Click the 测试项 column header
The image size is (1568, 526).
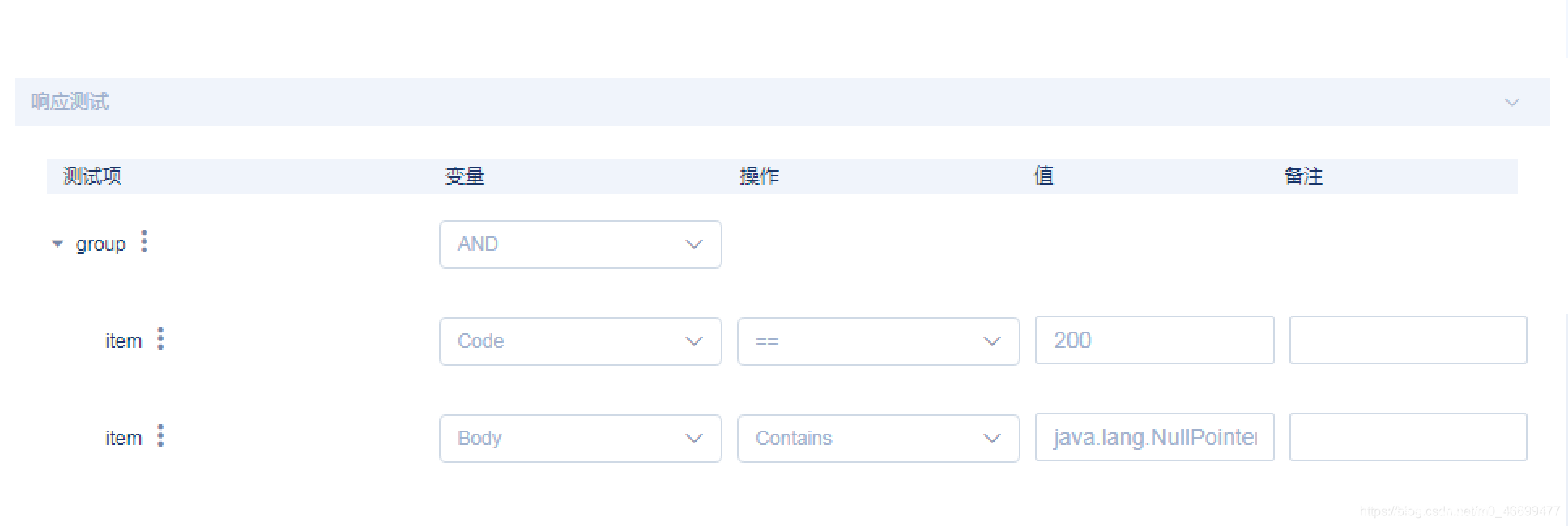92,176
